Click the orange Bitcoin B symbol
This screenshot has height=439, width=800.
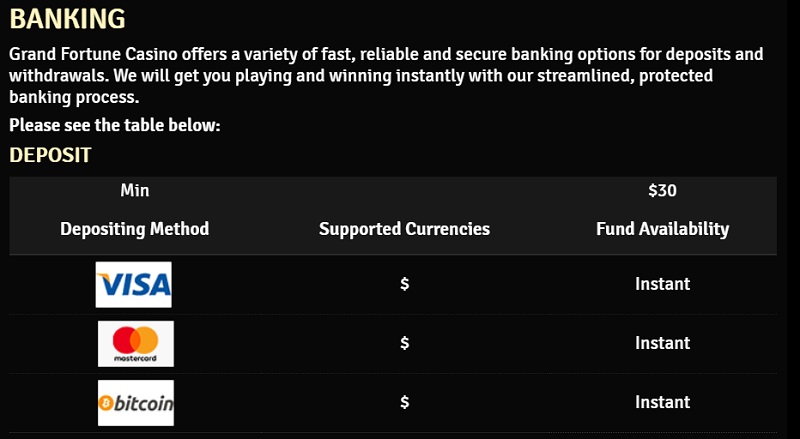coord(106,403)
